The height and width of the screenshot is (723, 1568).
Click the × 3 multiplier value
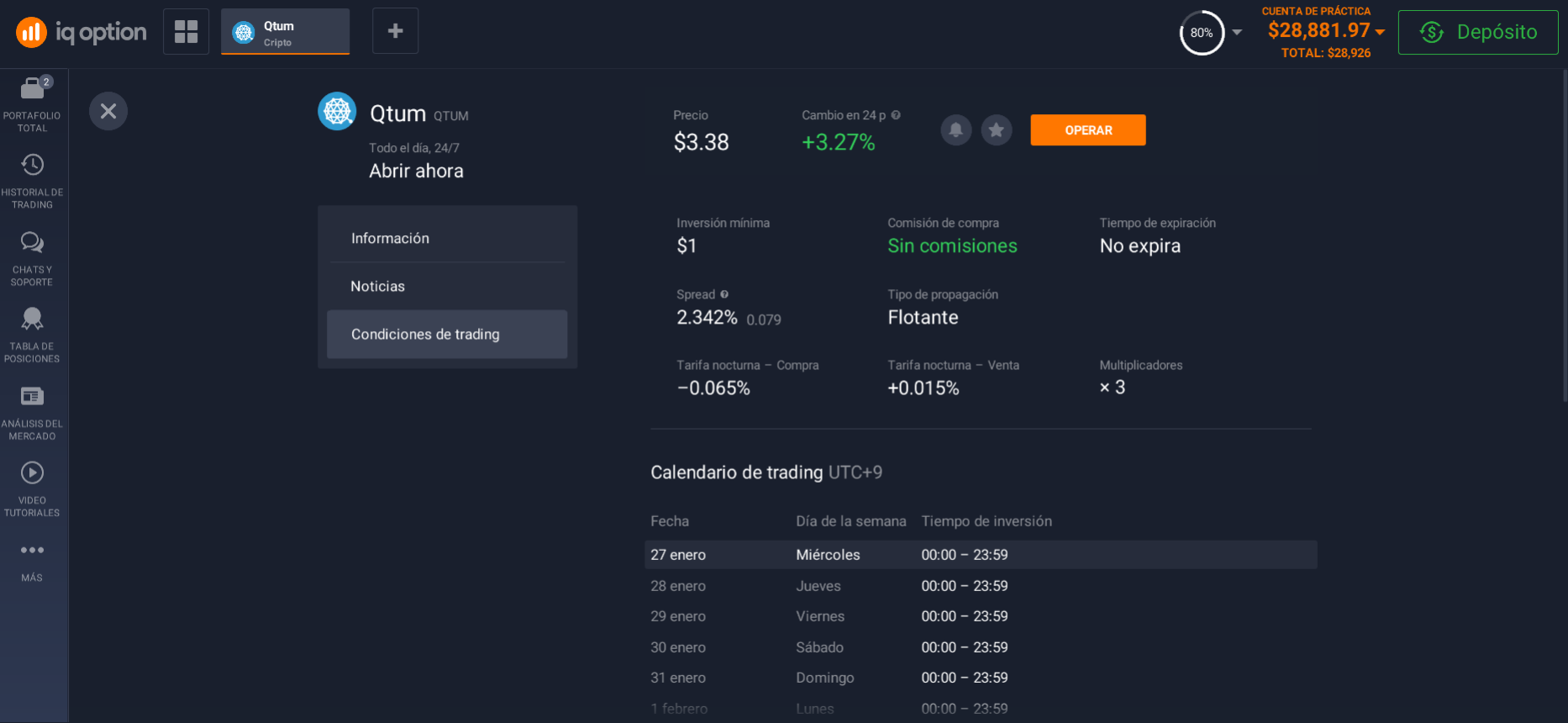point(1112,388)
